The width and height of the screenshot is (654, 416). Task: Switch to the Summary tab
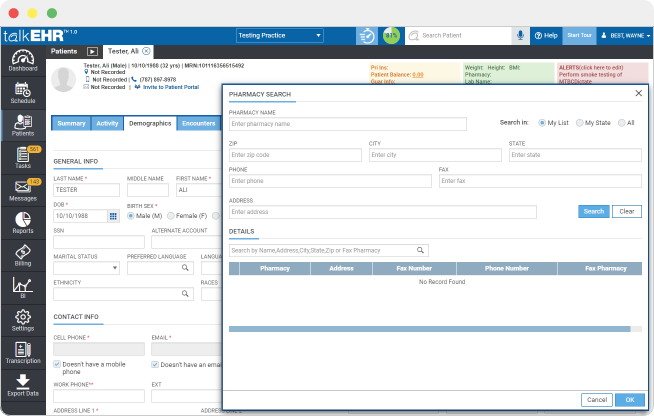pyautogui.click(x=71, y=124)
